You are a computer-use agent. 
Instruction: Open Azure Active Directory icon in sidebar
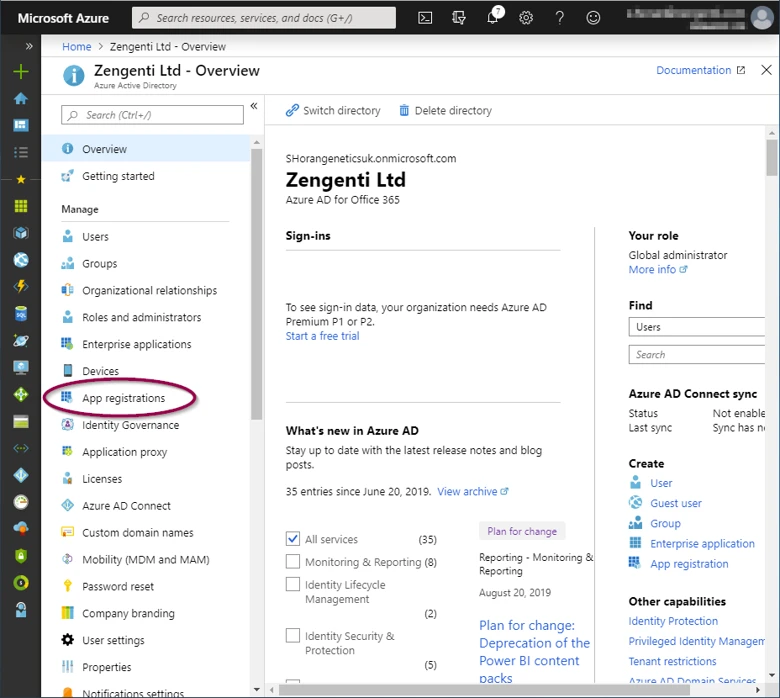(21, 475)
